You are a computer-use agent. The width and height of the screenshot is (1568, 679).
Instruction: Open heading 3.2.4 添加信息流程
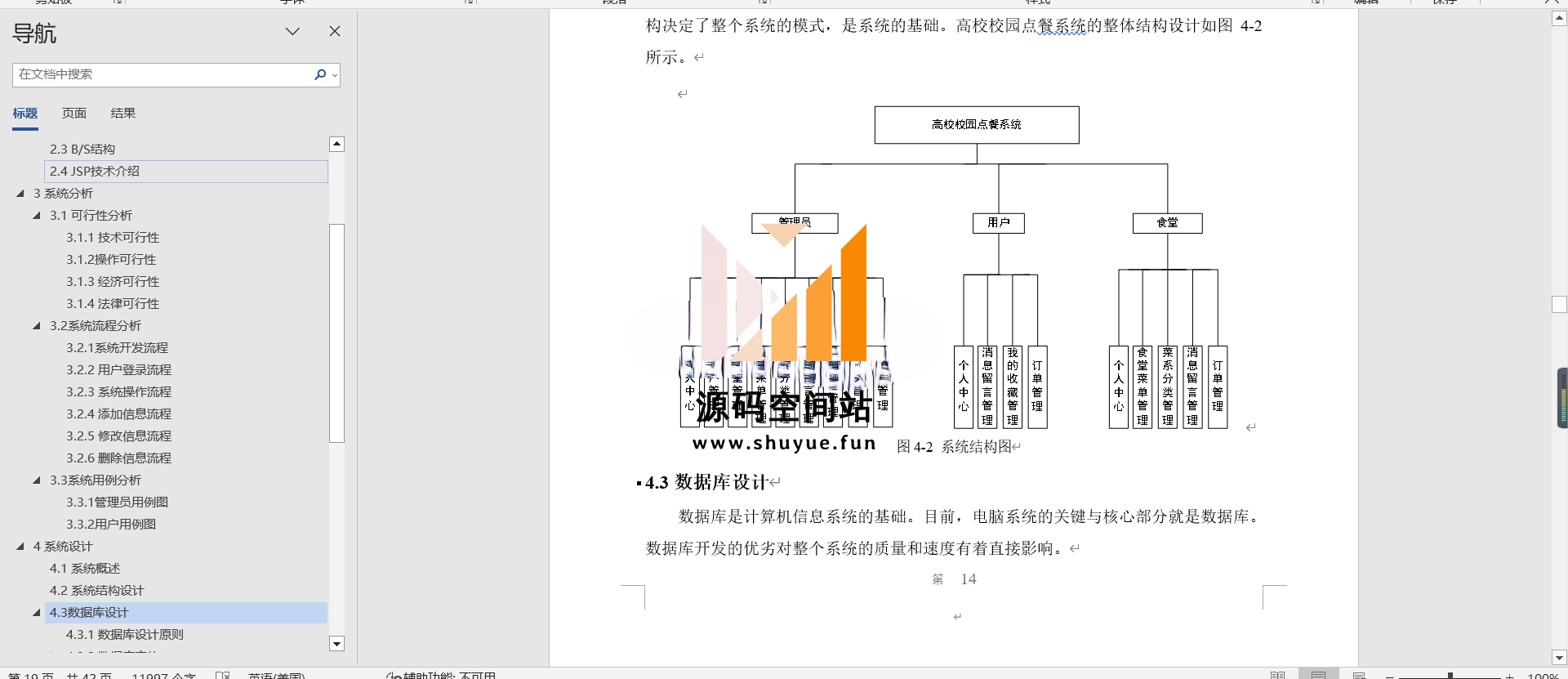pyautogui.click(x=118, y=414)
